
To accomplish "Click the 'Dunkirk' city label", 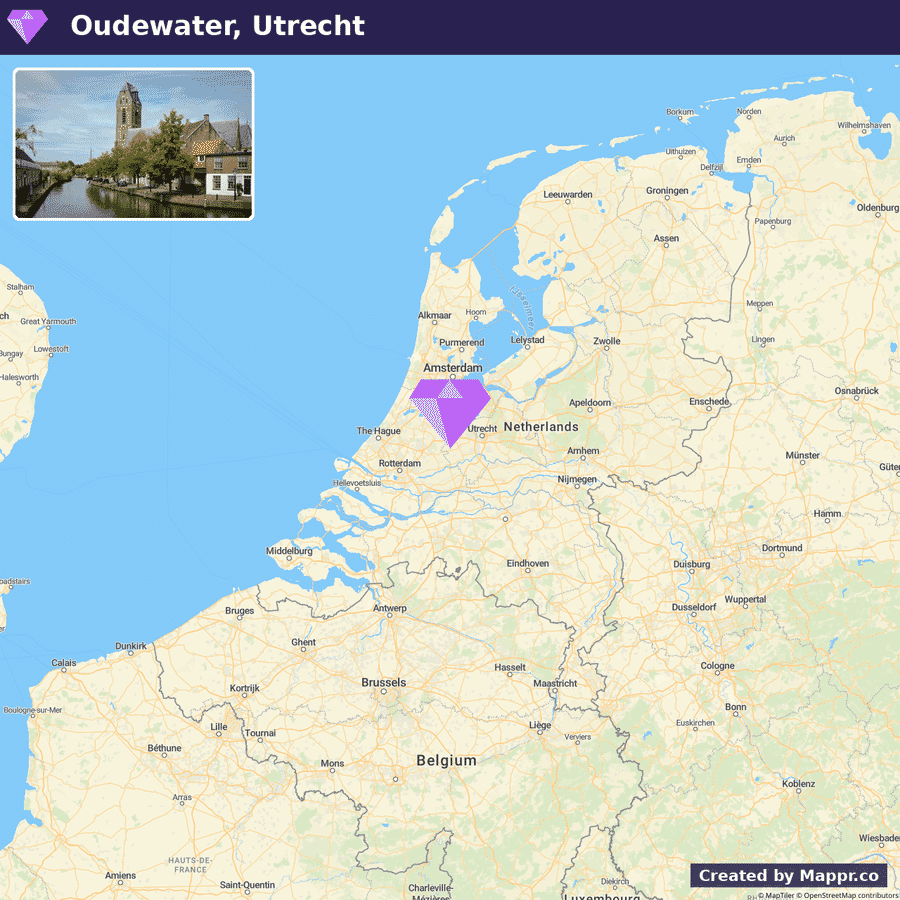I will click(x=131, y=646).
